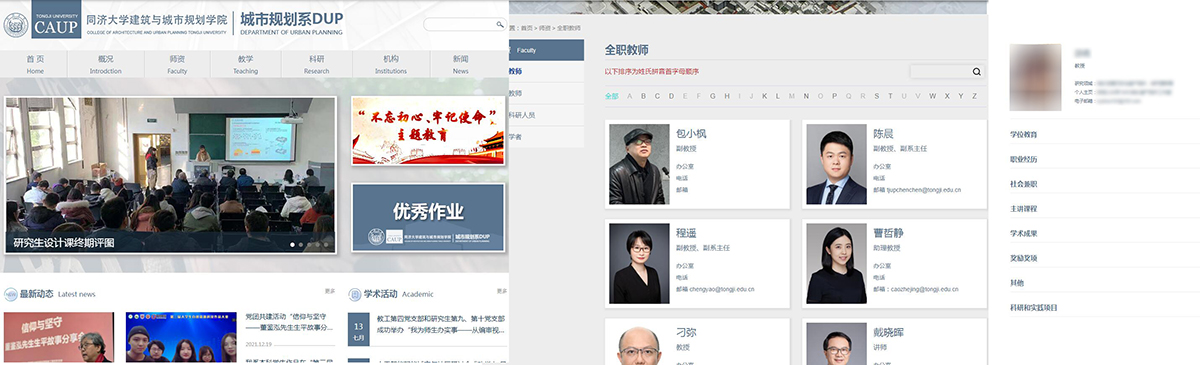Viewport: 1200px width, 365px height.
Task: Open the 首页 Home menu item
Action: click(35, 64)
